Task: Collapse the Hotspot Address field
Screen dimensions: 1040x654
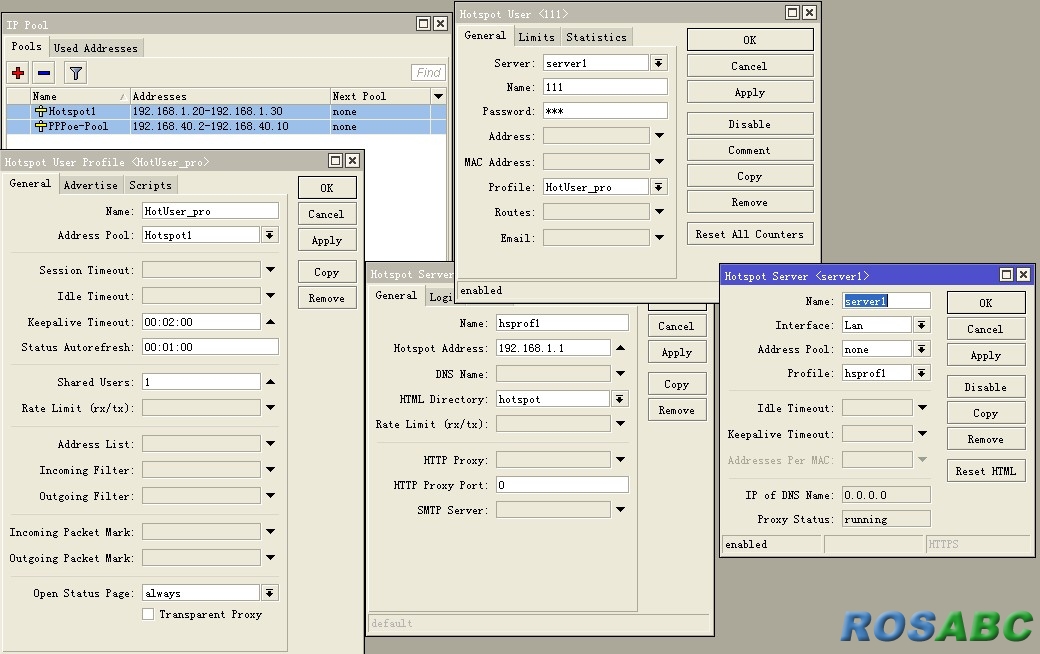Action: [620, 348]
